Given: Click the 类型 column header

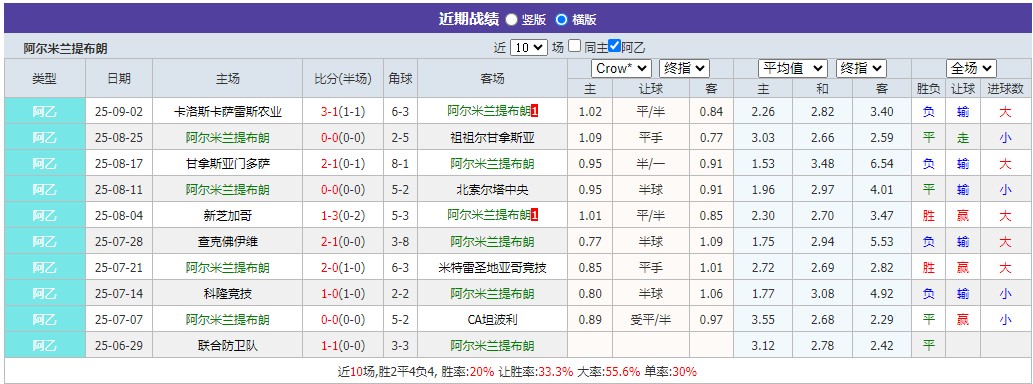Looking at the screenshot, I should (x=45, y=78).
